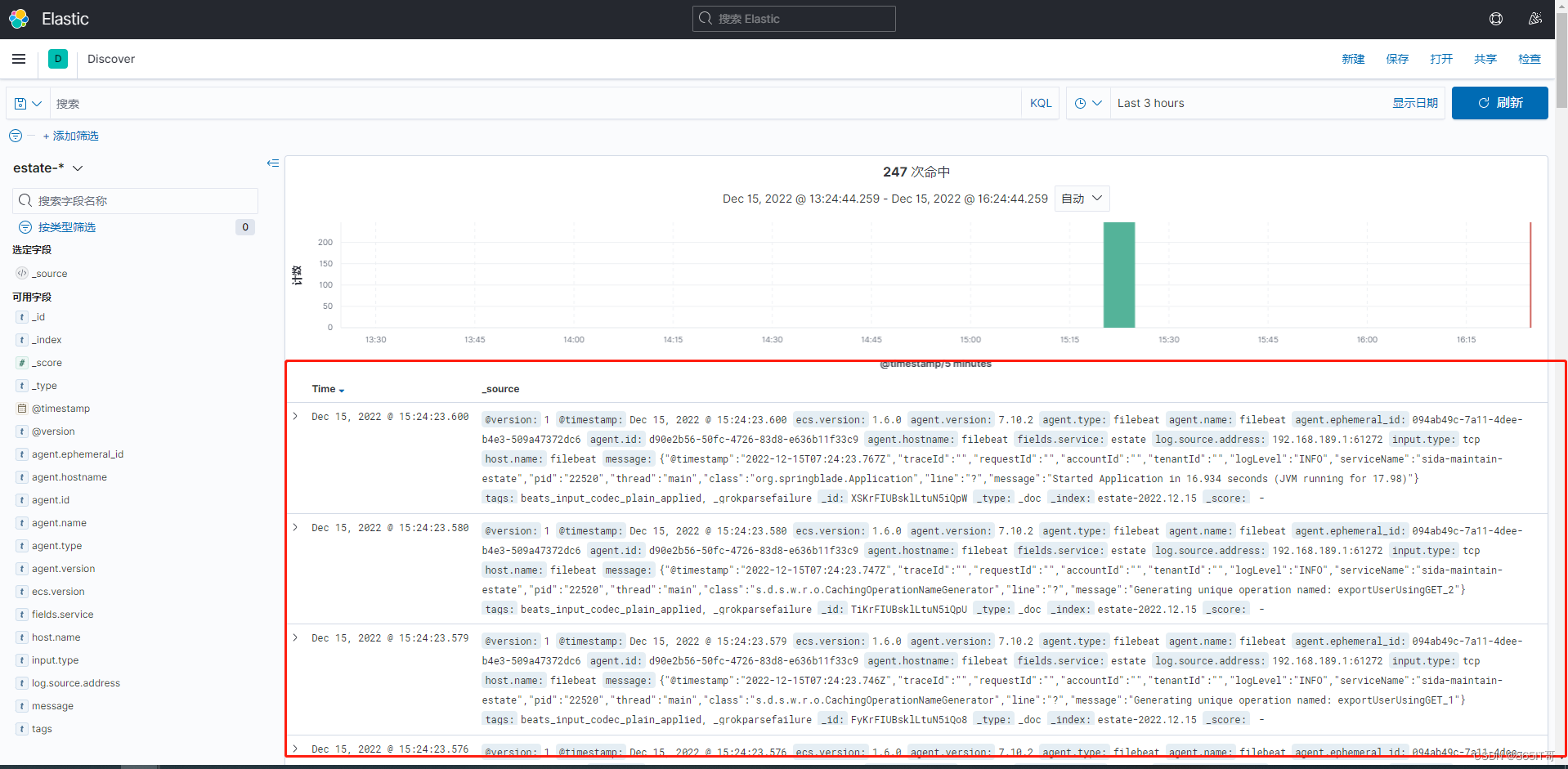Select the input.type field
Image resolution: width=1568 pixels, height=769 pixels.
click(56, 660)
